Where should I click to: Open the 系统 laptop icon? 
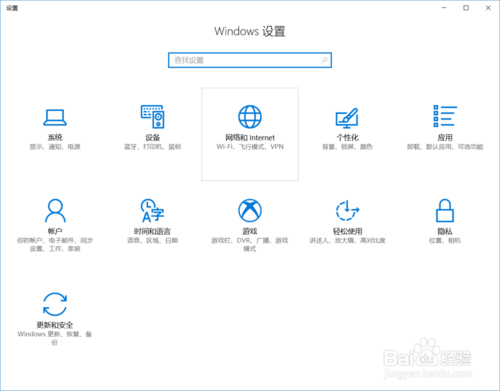click(x=55, y=117)
